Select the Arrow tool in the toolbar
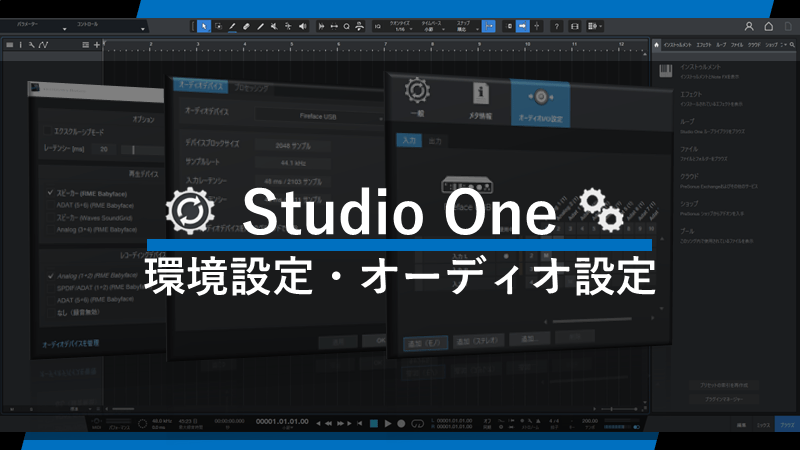Screen dimensions: 800x450 (x=204, y=26)
